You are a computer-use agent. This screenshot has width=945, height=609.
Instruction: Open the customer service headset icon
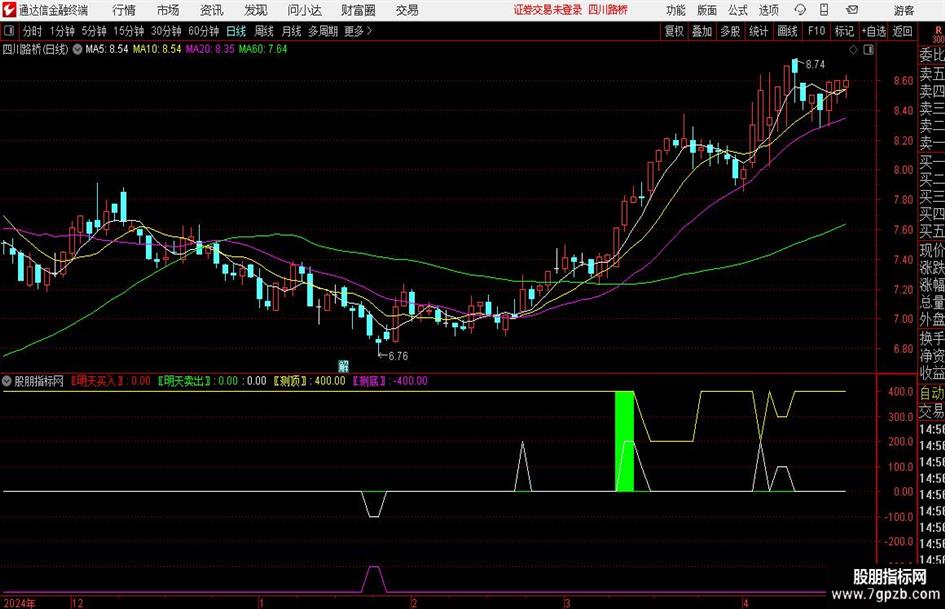800,10
